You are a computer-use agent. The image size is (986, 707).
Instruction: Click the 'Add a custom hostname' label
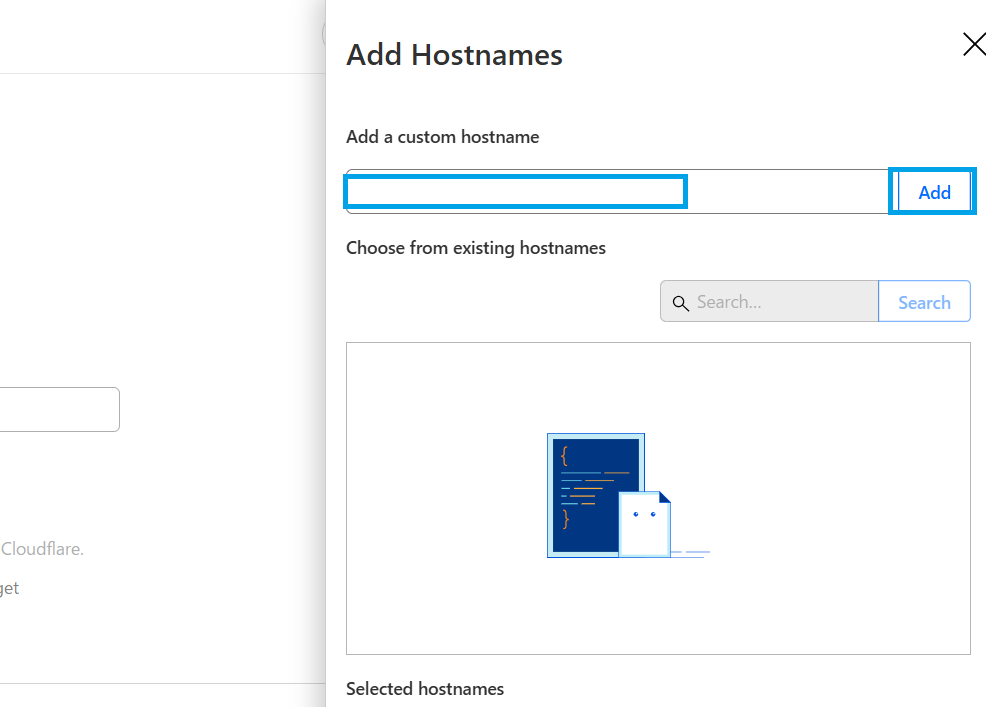[442, 137]
